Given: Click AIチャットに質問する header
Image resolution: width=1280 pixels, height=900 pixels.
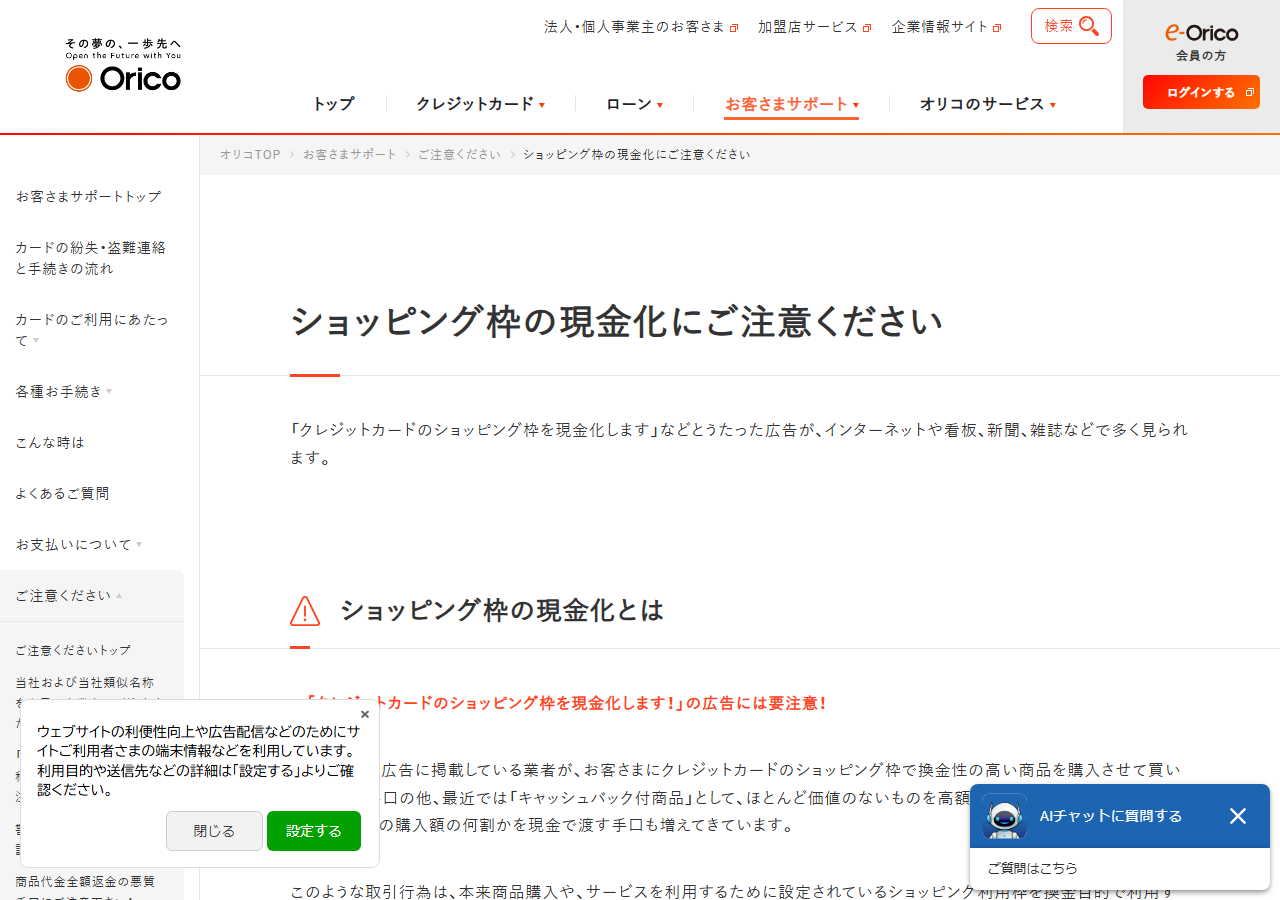Looking at the screenshot, I should [x=1111, y=816].
